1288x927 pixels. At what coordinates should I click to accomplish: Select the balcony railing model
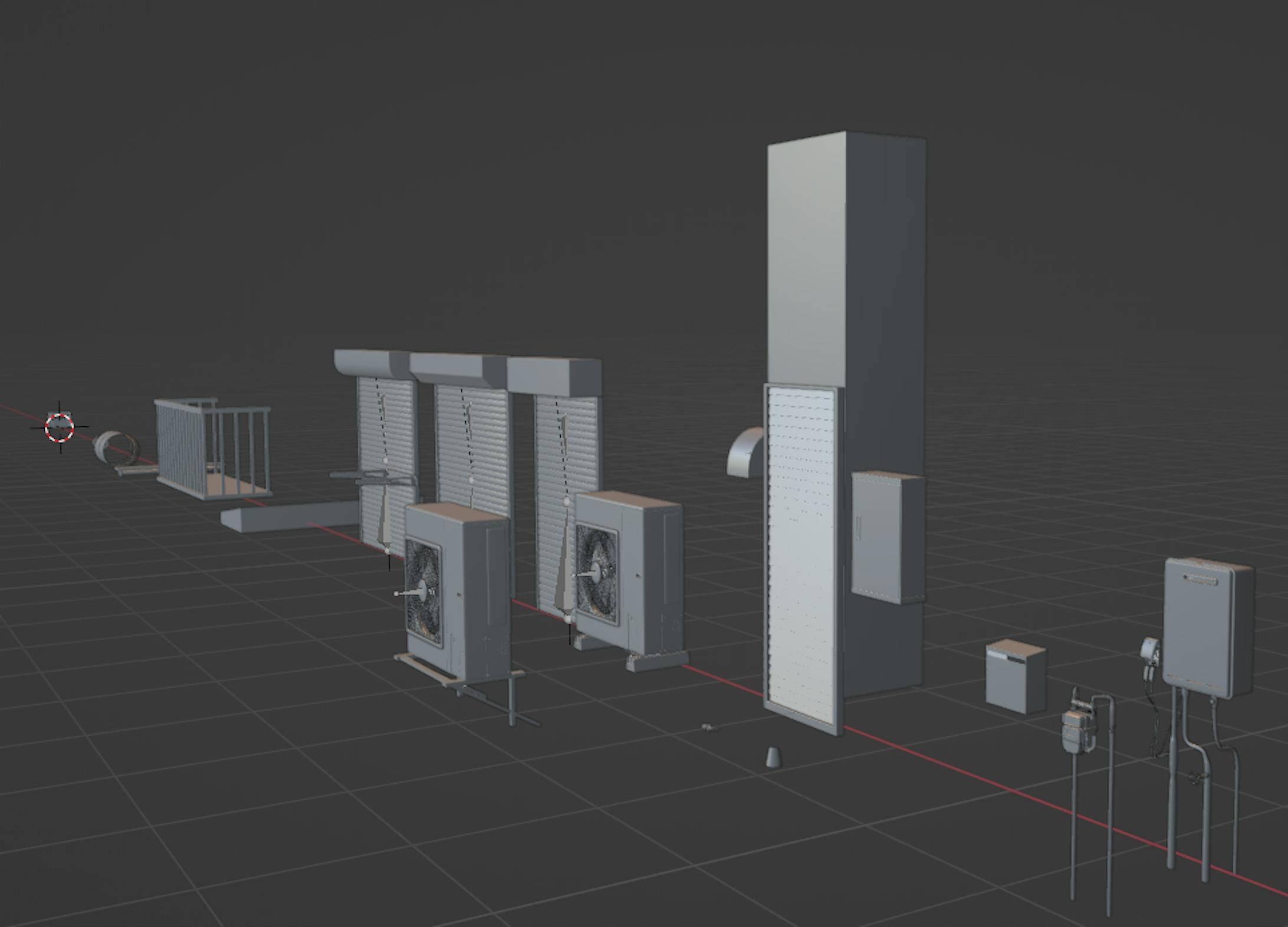click(x=212, y=448)
